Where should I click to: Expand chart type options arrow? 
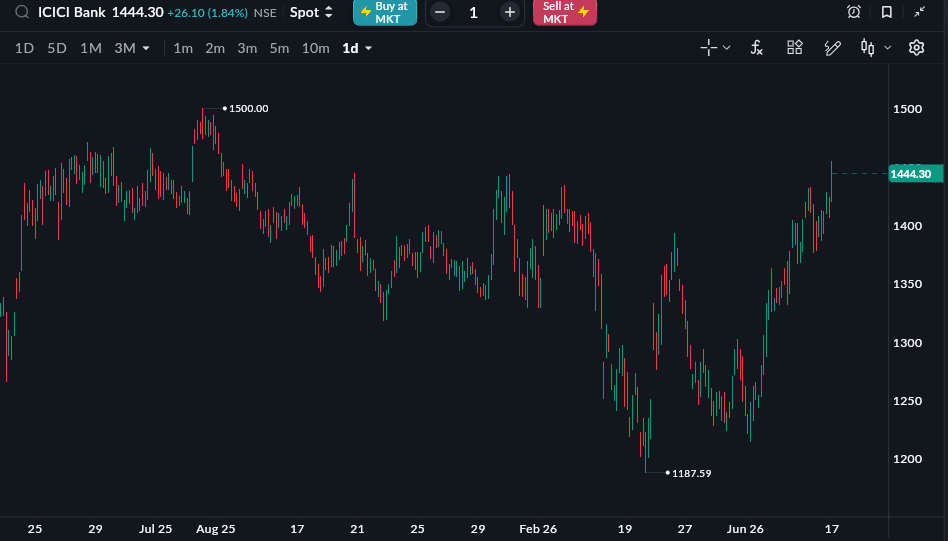point(888,48)
